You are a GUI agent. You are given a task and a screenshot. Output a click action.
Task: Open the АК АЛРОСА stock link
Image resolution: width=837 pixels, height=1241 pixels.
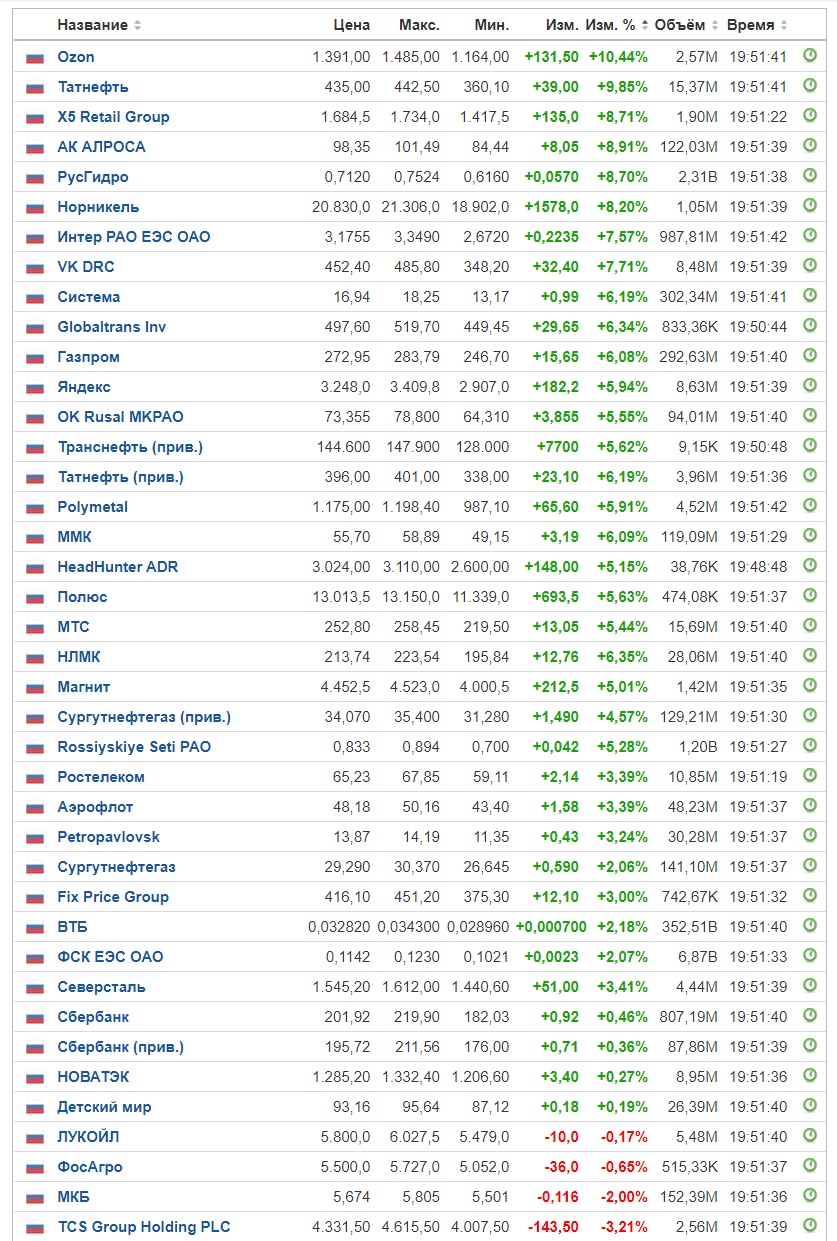tap(101, 147)
